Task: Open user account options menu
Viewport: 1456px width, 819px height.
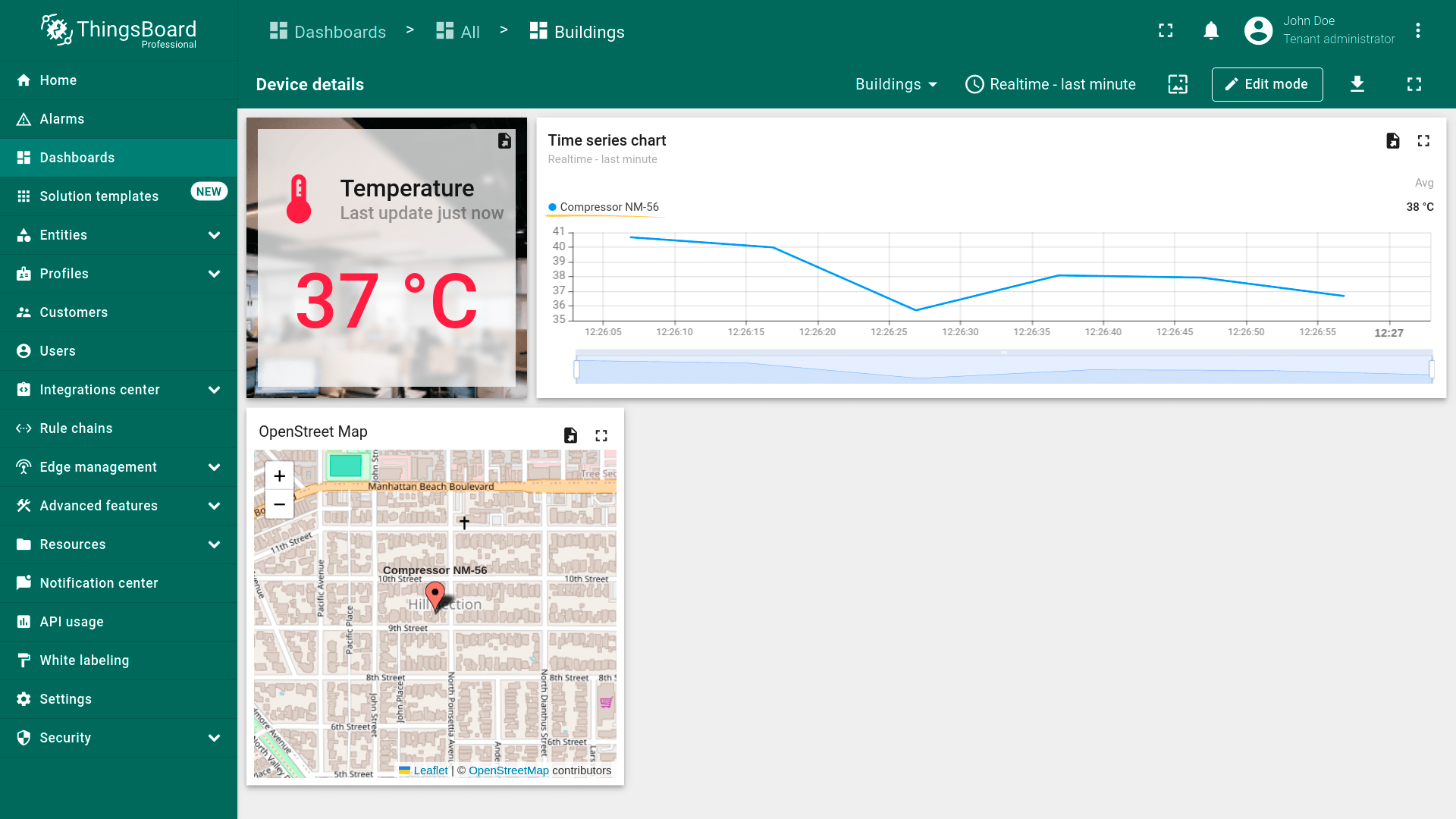Action: [x=1417, y=31]
